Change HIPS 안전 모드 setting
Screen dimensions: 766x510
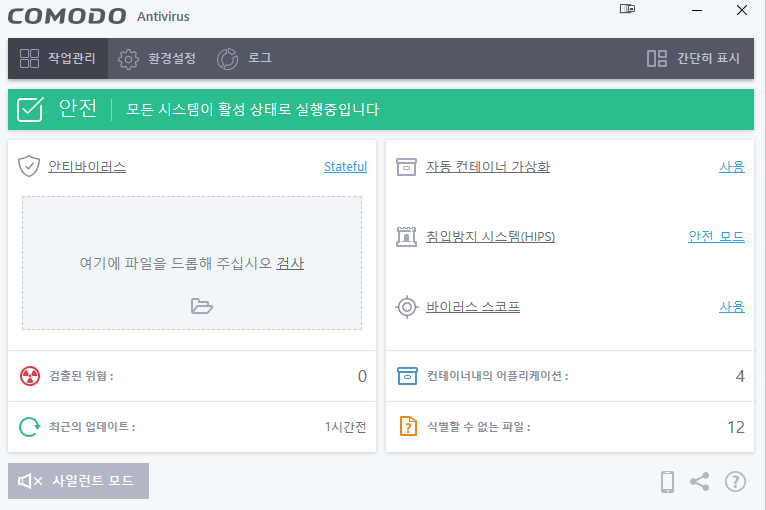[x=716, y=236]
